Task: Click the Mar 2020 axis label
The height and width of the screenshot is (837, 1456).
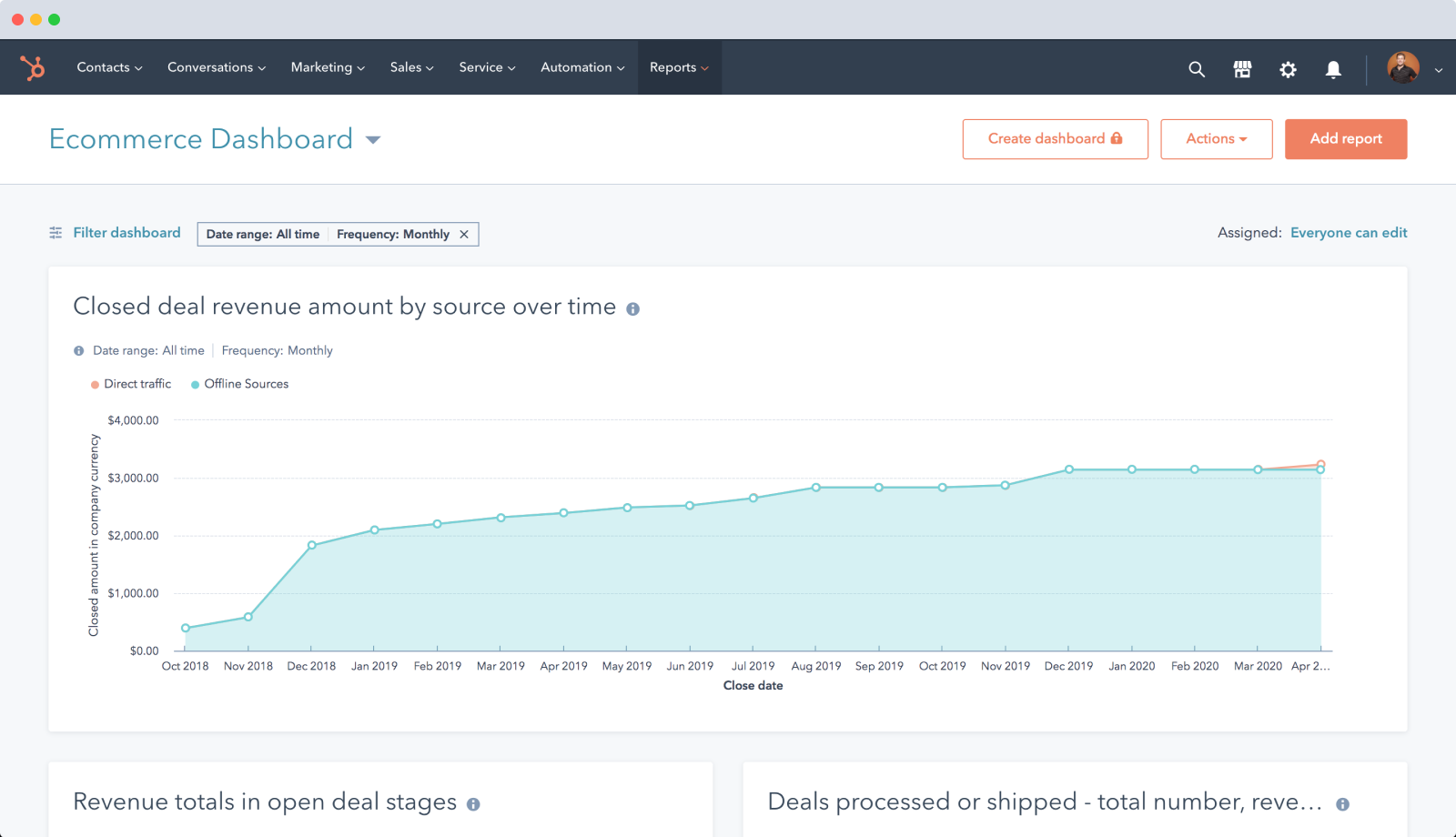Action: pos(1258,666)
